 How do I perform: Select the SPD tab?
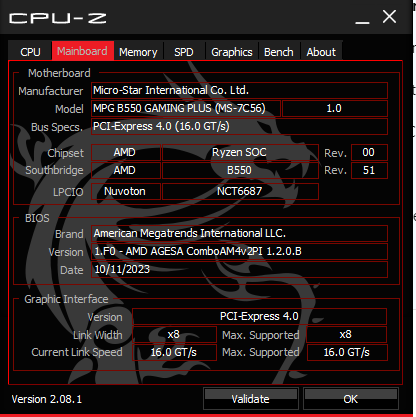pyautogui.click(x=184, y=52)
